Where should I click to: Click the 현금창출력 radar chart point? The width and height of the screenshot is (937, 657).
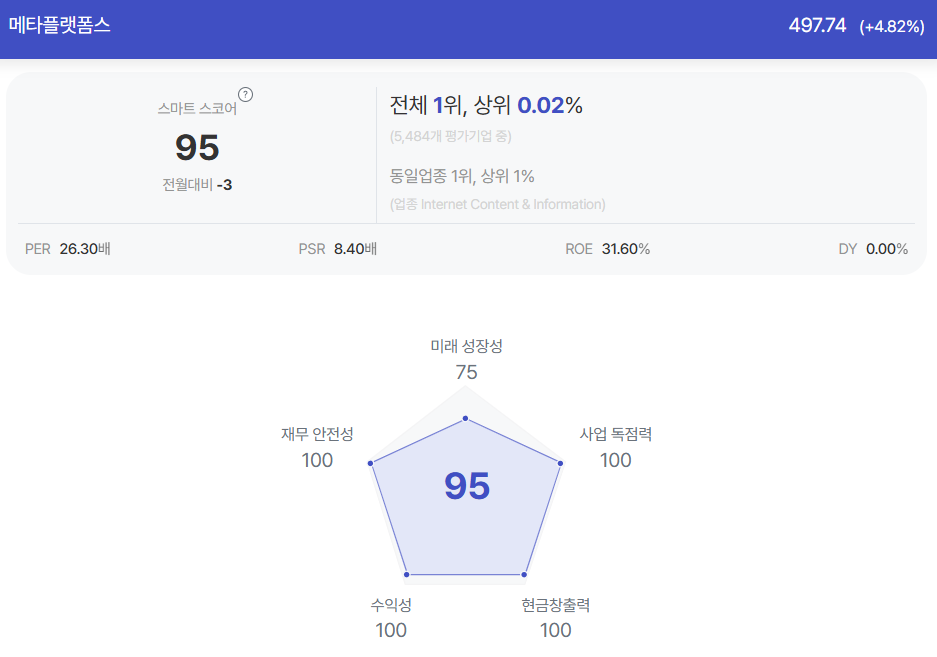(524, 575)
